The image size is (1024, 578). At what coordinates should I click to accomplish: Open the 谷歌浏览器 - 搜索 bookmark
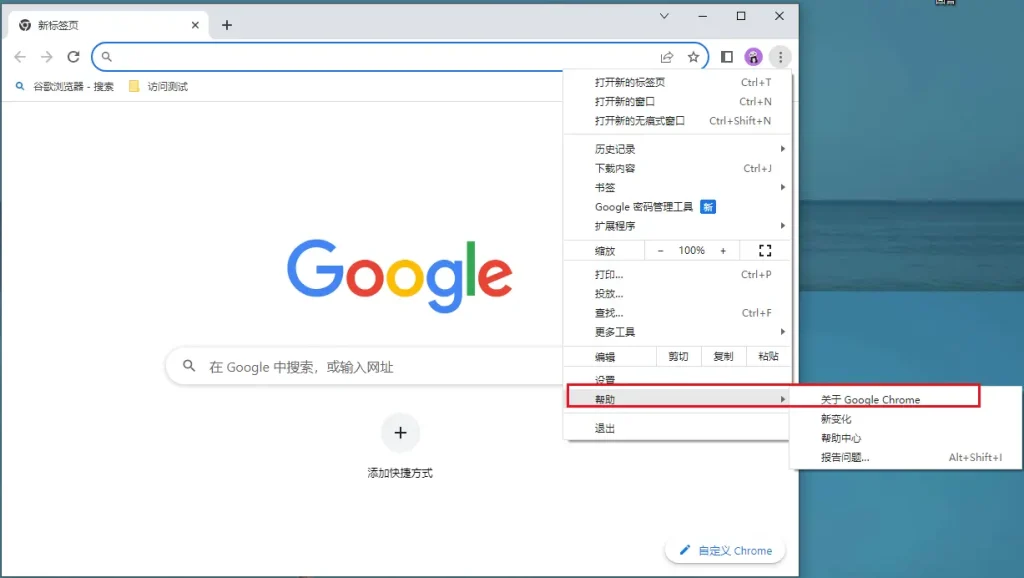[65, 86]
